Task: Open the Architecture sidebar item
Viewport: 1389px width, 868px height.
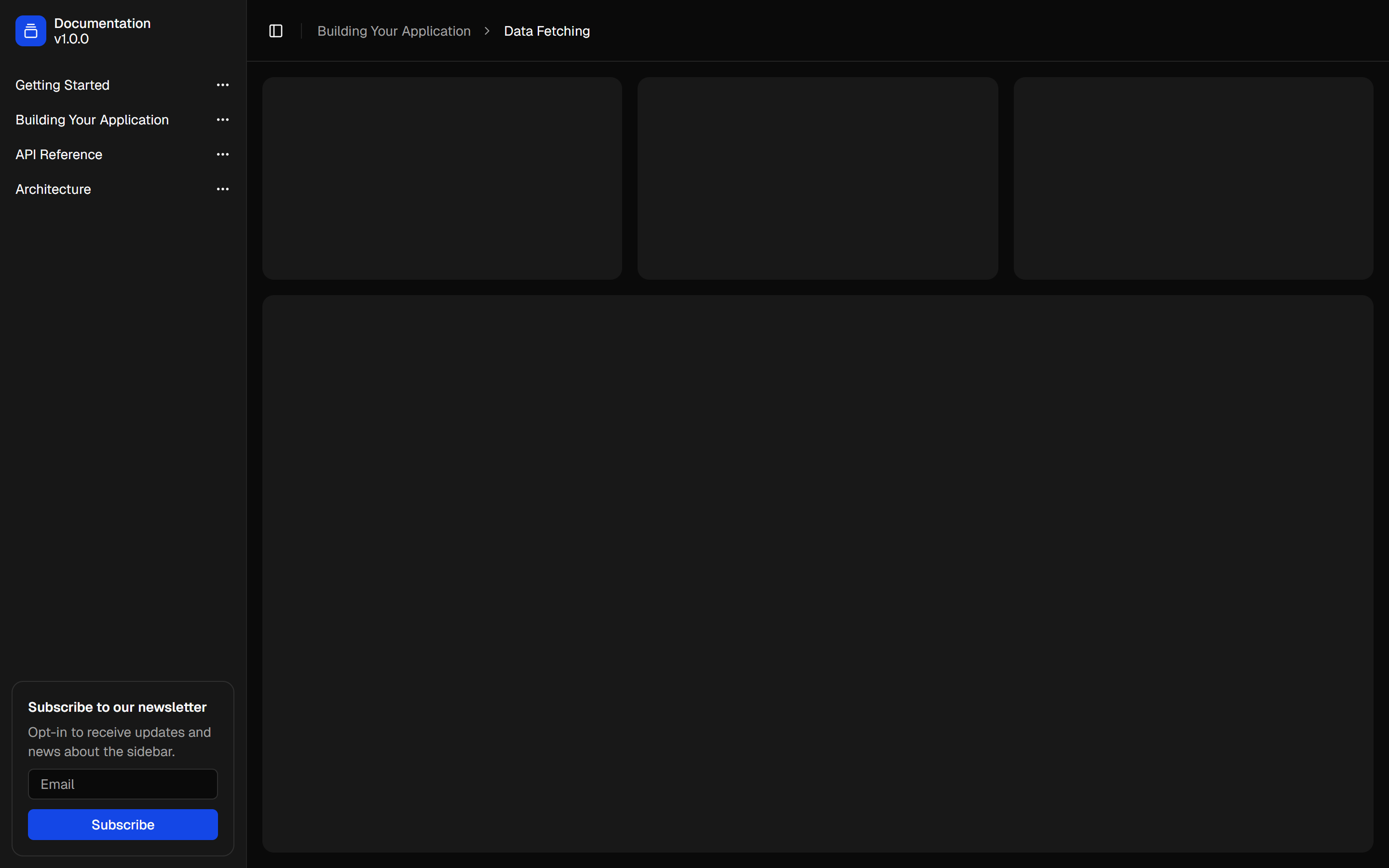Action: click(x=53, y=190)
